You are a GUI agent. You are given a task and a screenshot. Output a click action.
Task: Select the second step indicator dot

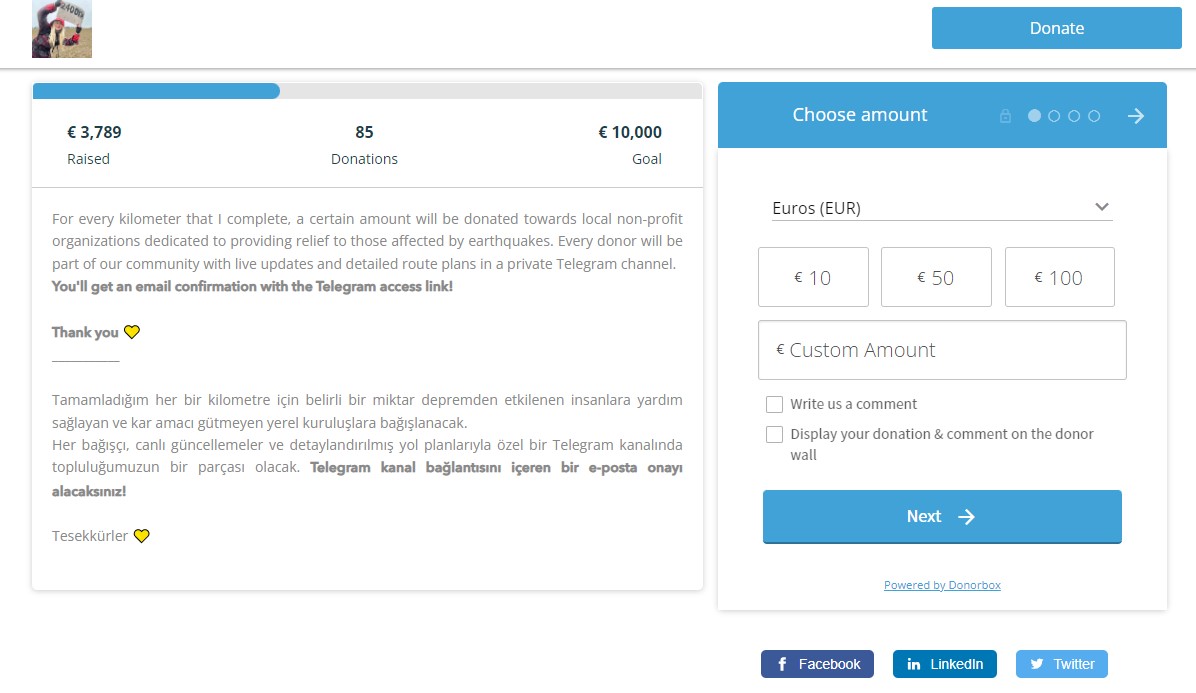1054,116
